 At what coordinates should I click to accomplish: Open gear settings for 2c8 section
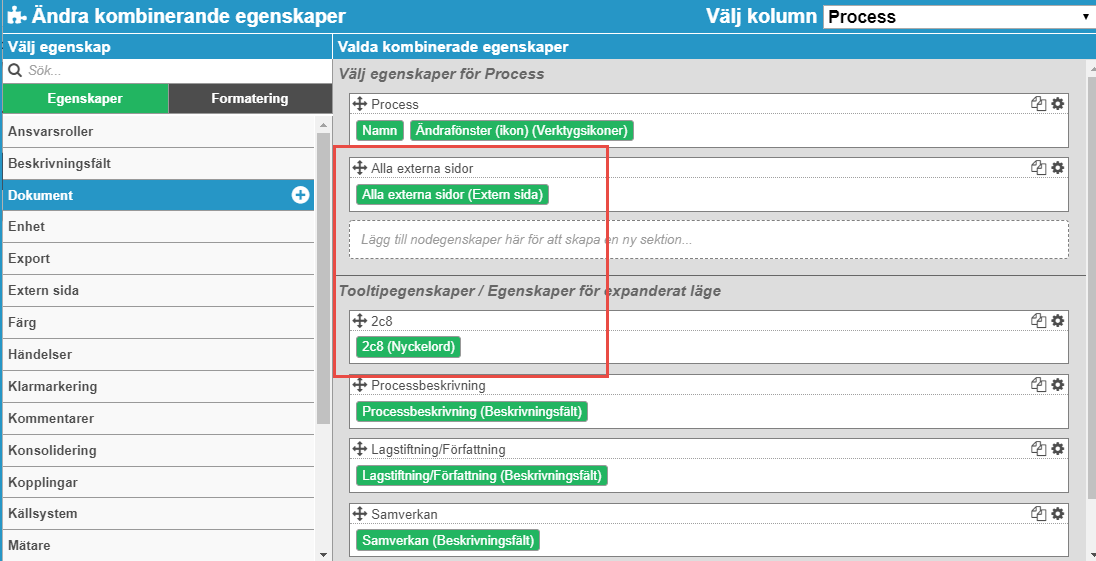[1058, 321]
